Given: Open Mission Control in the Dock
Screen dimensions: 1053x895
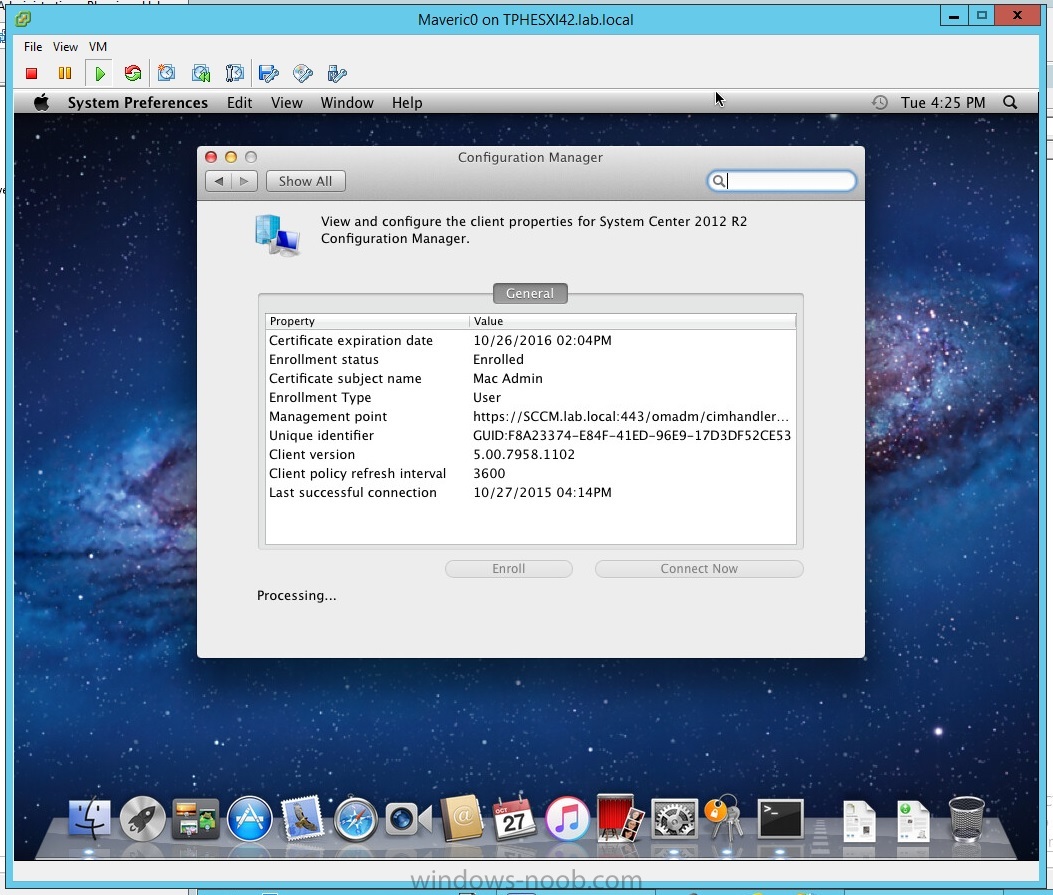Looking at the screenshot, I should click(195, 819).
